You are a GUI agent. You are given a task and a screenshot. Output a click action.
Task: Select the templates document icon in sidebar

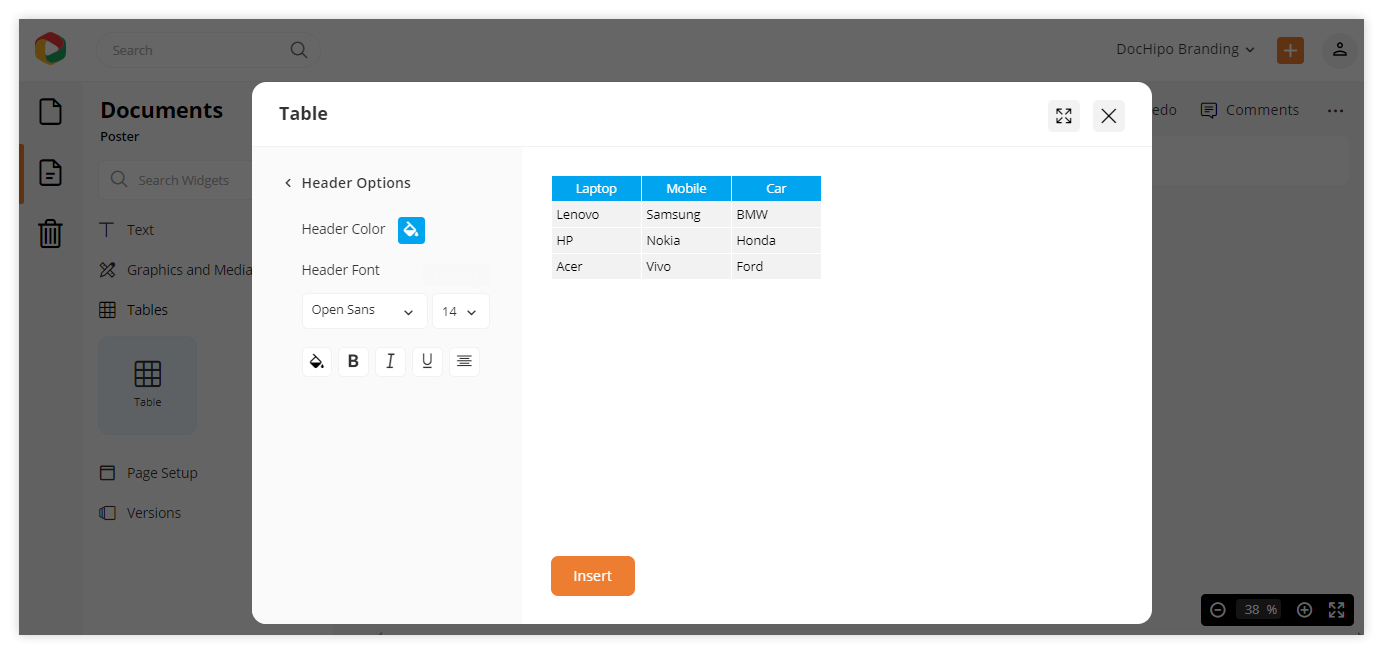point(50,172)
